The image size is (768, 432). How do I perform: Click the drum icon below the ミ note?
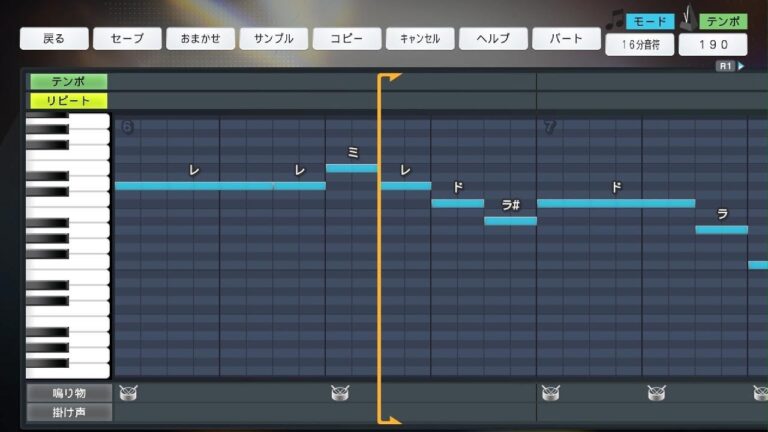point(340,393)
